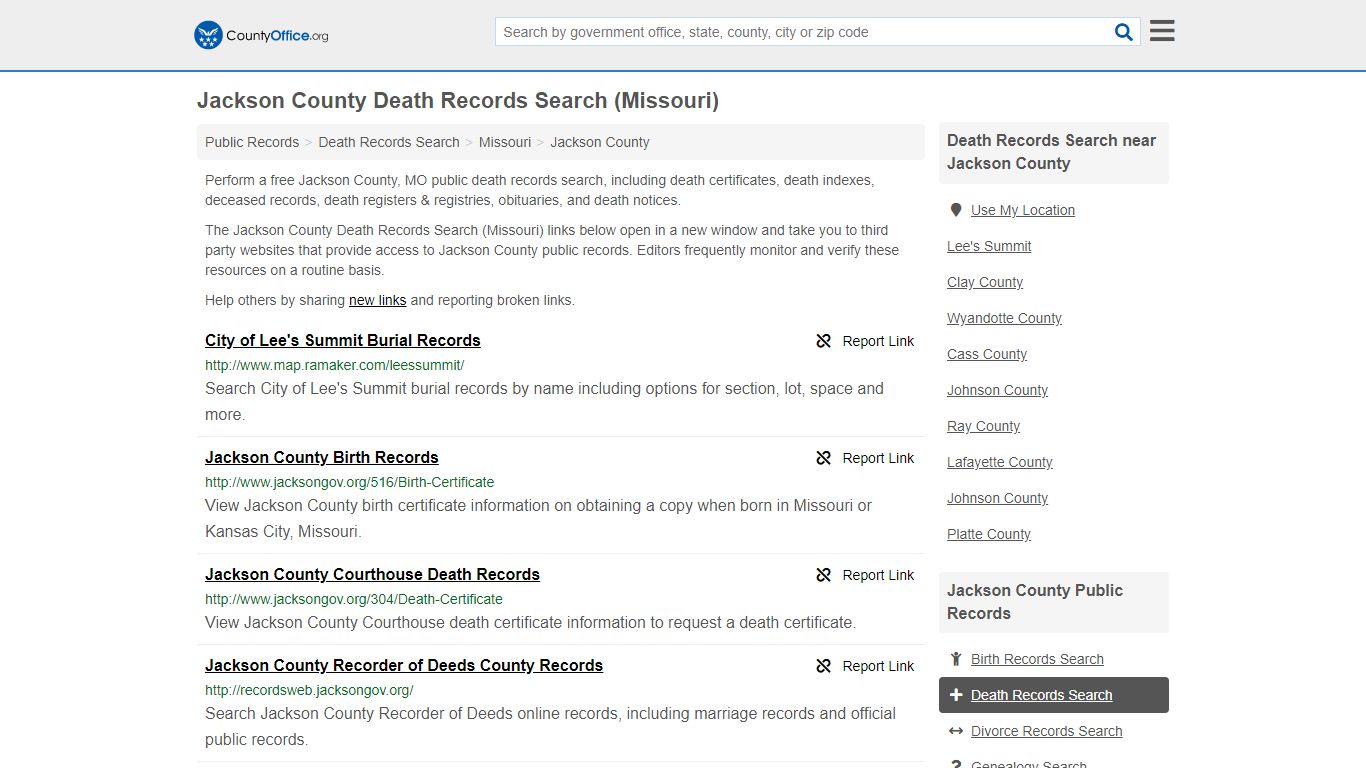Open City of Lee's Summit Burial Records
The width and height of the screenshot is (1366, 768).
(343, 340)
